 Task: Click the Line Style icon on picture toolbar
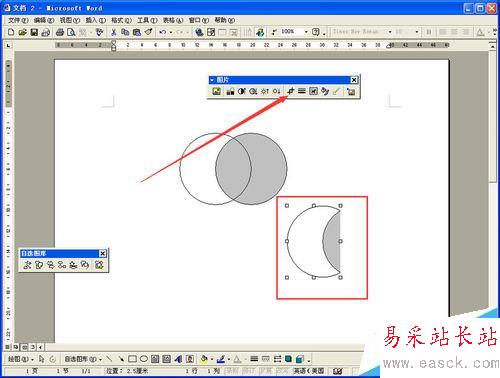pyautogui.click(x=302, y=91)
